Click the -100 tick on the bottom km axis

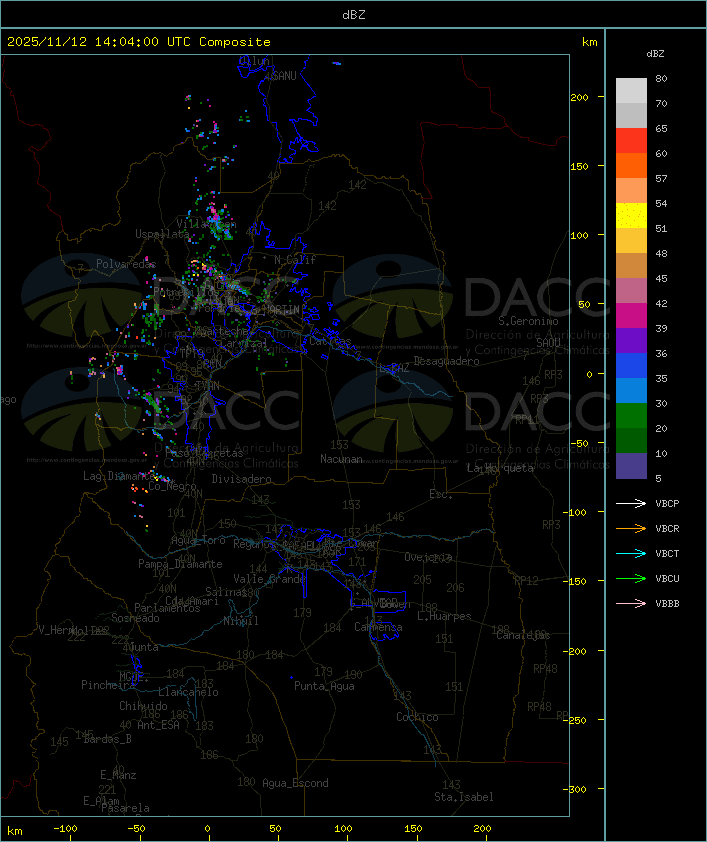[x=65, y=829]
